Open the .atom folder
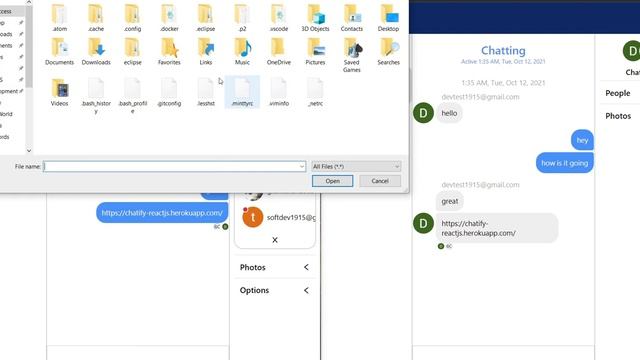The image size is (640, 360). (60, 18)
